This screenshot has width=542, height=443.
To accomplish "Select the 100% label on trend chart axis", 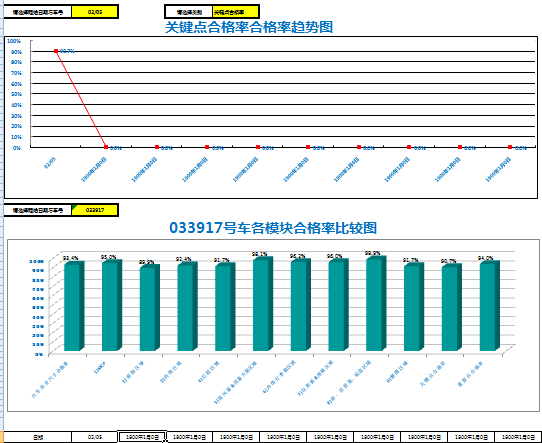I will click(x=14, y=41).
